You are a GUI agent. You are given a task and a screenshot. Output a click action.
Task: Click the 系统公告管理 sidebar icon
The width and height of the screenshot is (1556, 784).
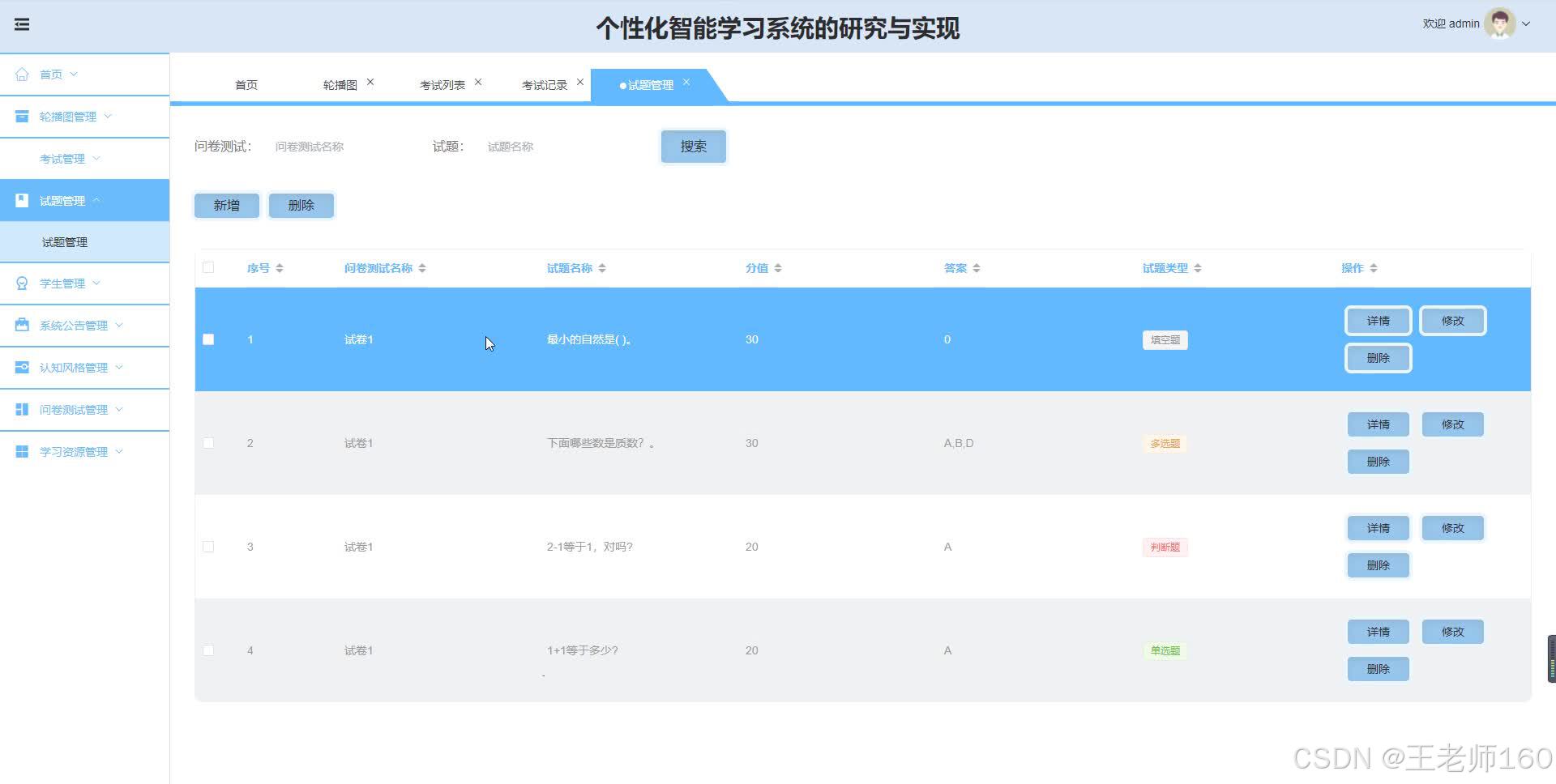[x=23, y=325]
